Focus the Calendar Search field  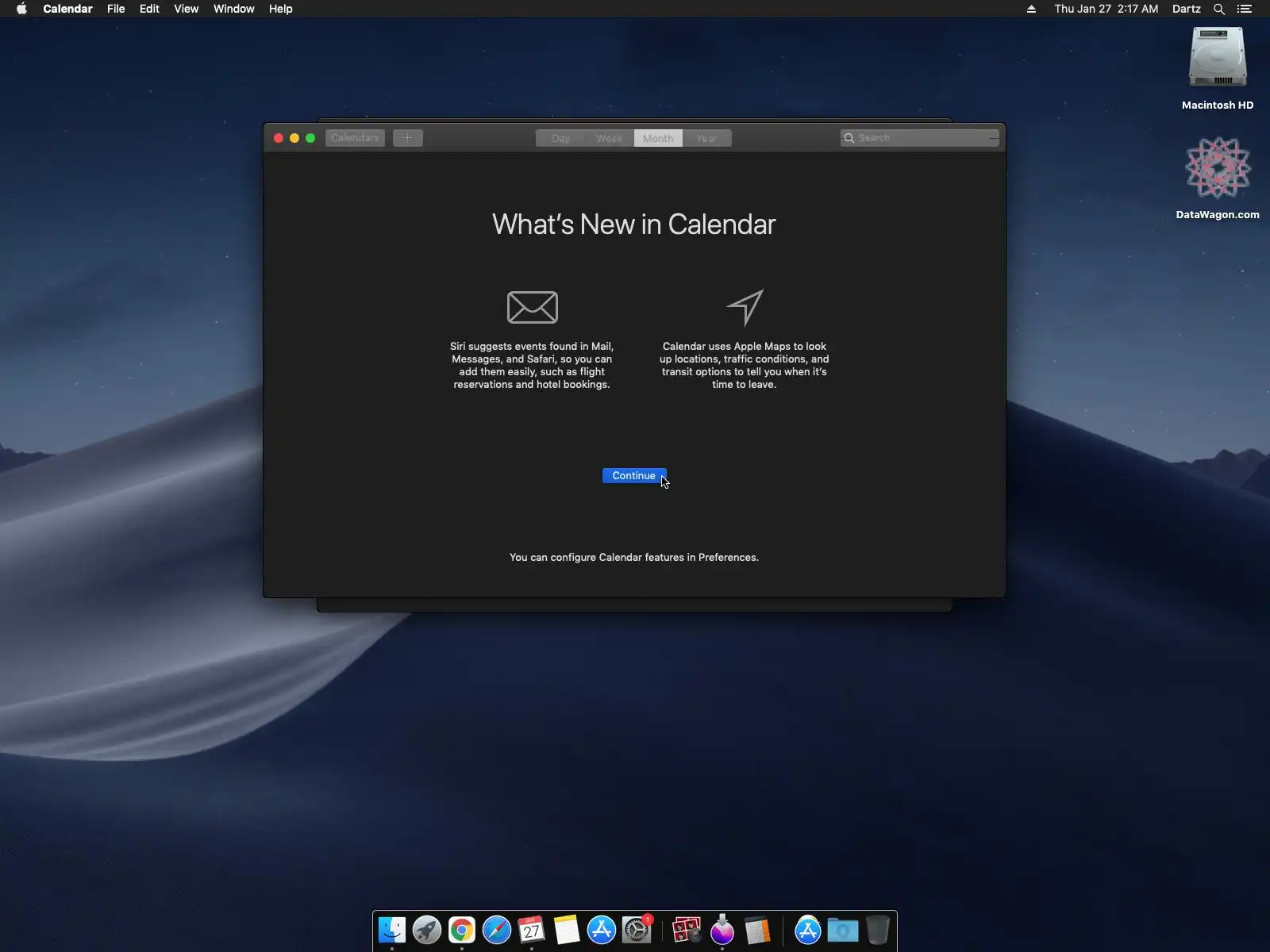919,138
